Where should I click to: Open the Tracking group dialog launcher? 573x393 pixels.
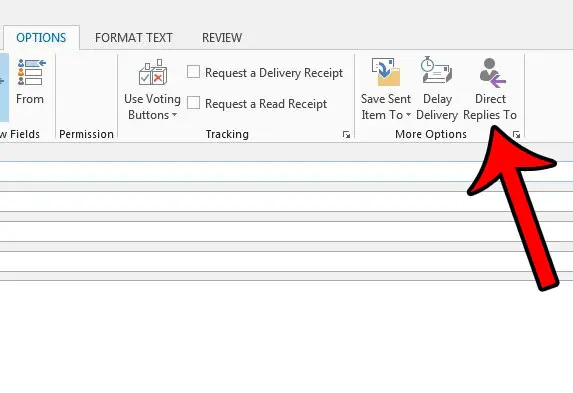pos(346,135)
